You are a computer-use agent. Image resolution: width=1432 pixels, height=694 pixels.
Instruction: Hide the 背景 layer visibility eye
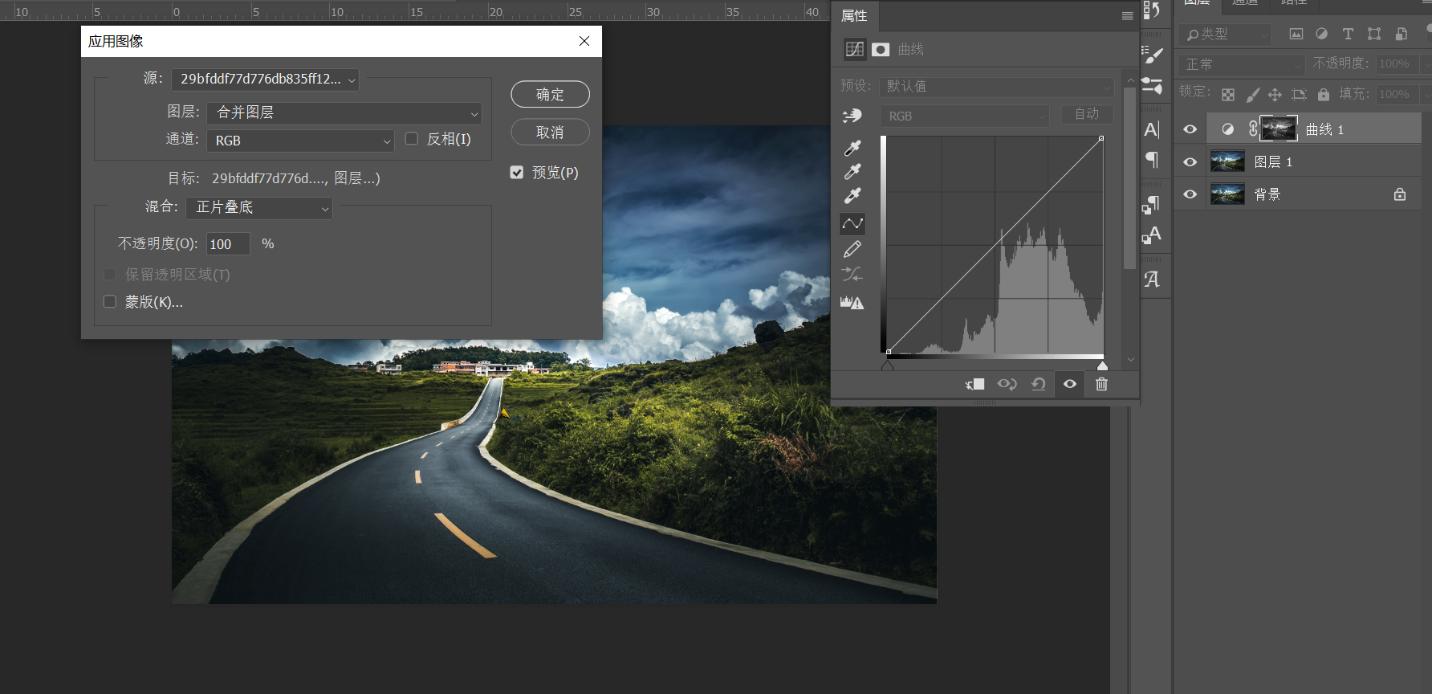point(1189,193)
